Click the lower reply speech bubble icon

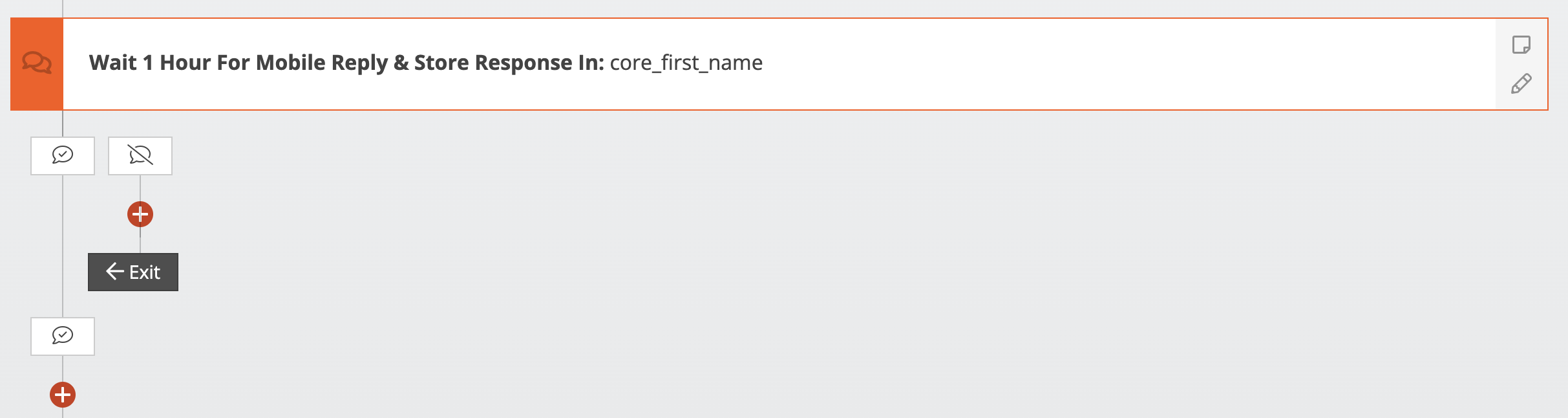coord(62,336)
